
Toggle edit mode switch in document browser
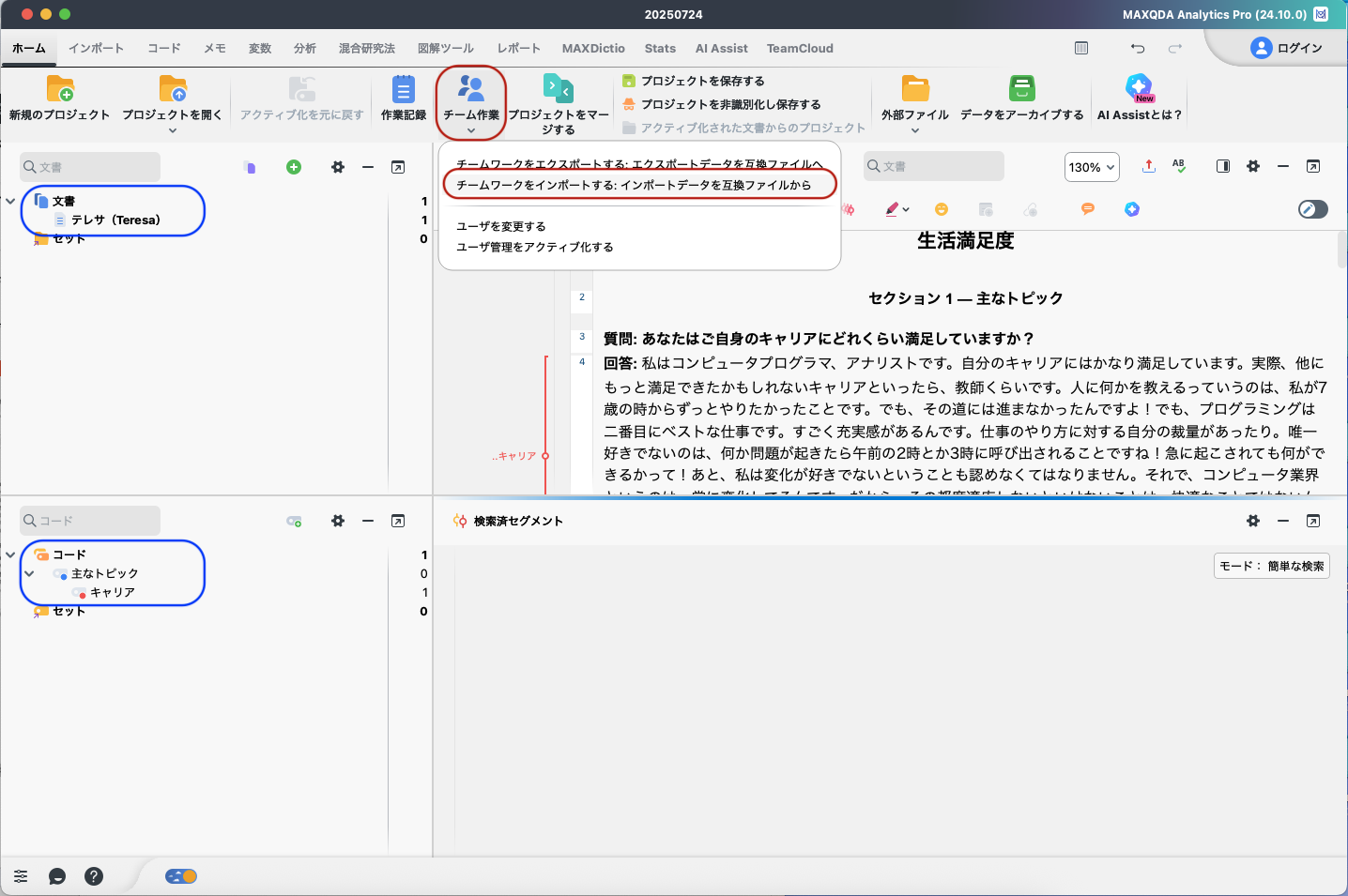[x=1313, y=209]
